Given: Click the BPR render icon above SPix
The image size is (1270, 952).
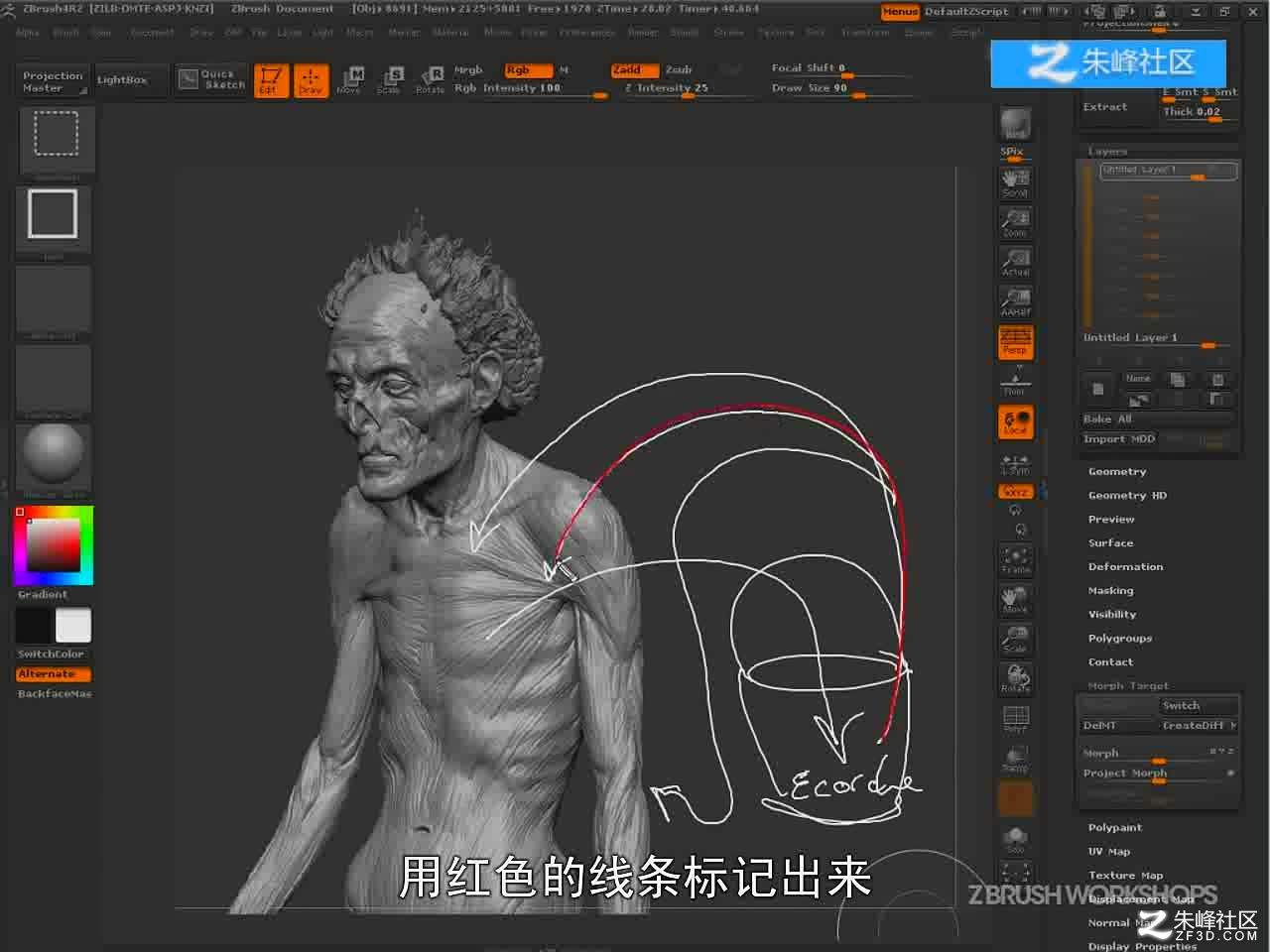Looking at the screenshot, I should tap(1015, 124).
